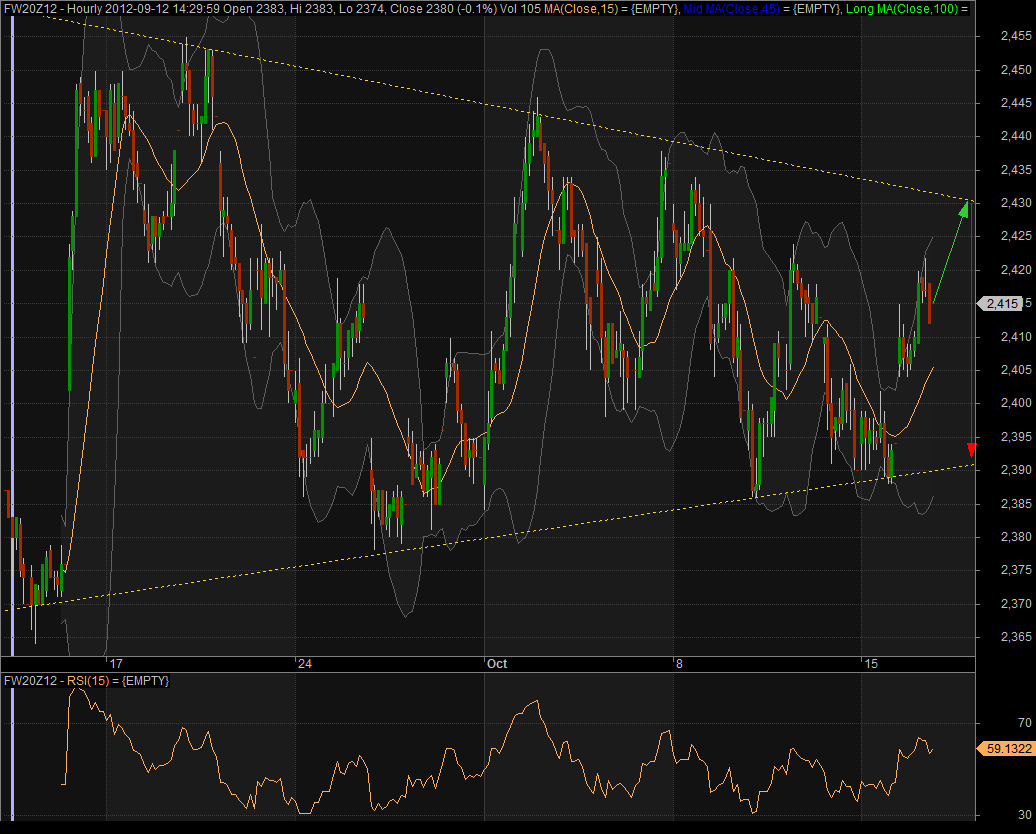Click the purple bar left of RSI pane
Viewport: 1036px width, 834px height.
(11, 752)
